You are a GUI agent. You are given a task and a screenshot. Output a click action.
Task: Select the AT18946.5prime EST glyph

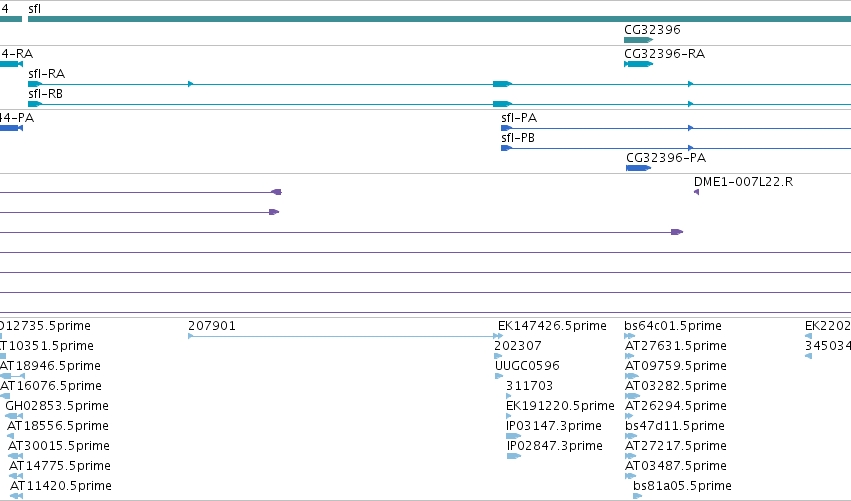[12, 376]
